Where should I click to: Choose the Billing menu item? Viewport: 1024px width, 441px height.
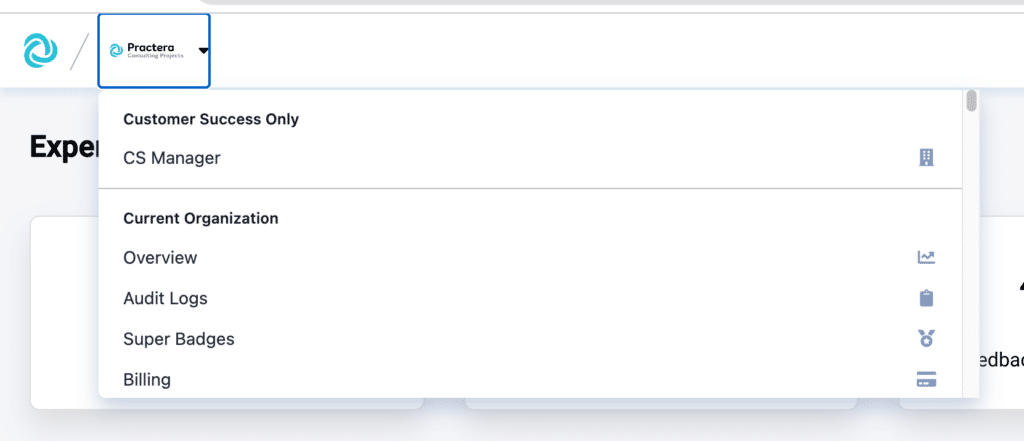click(x=147, y=380)
